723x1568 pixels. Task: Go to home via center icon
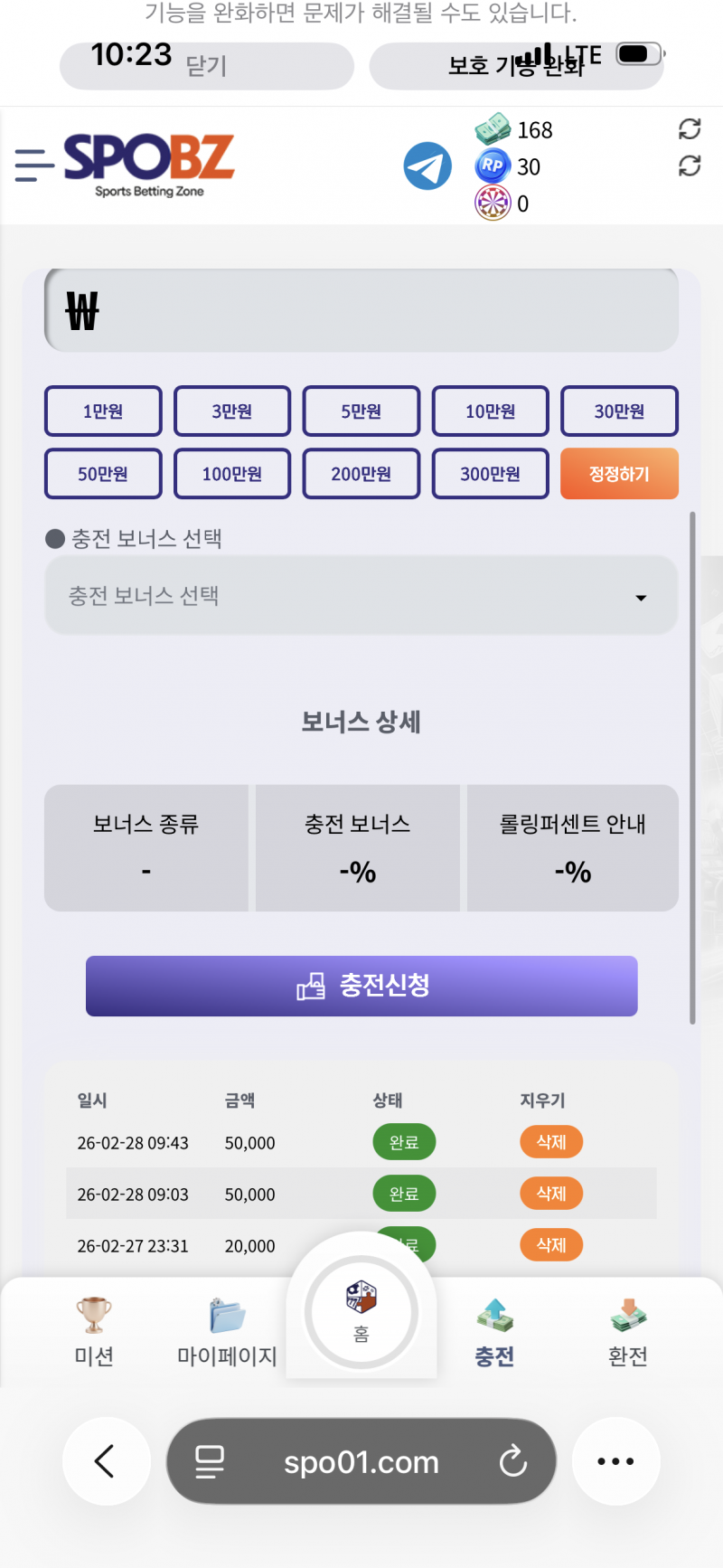(361, 1311)
